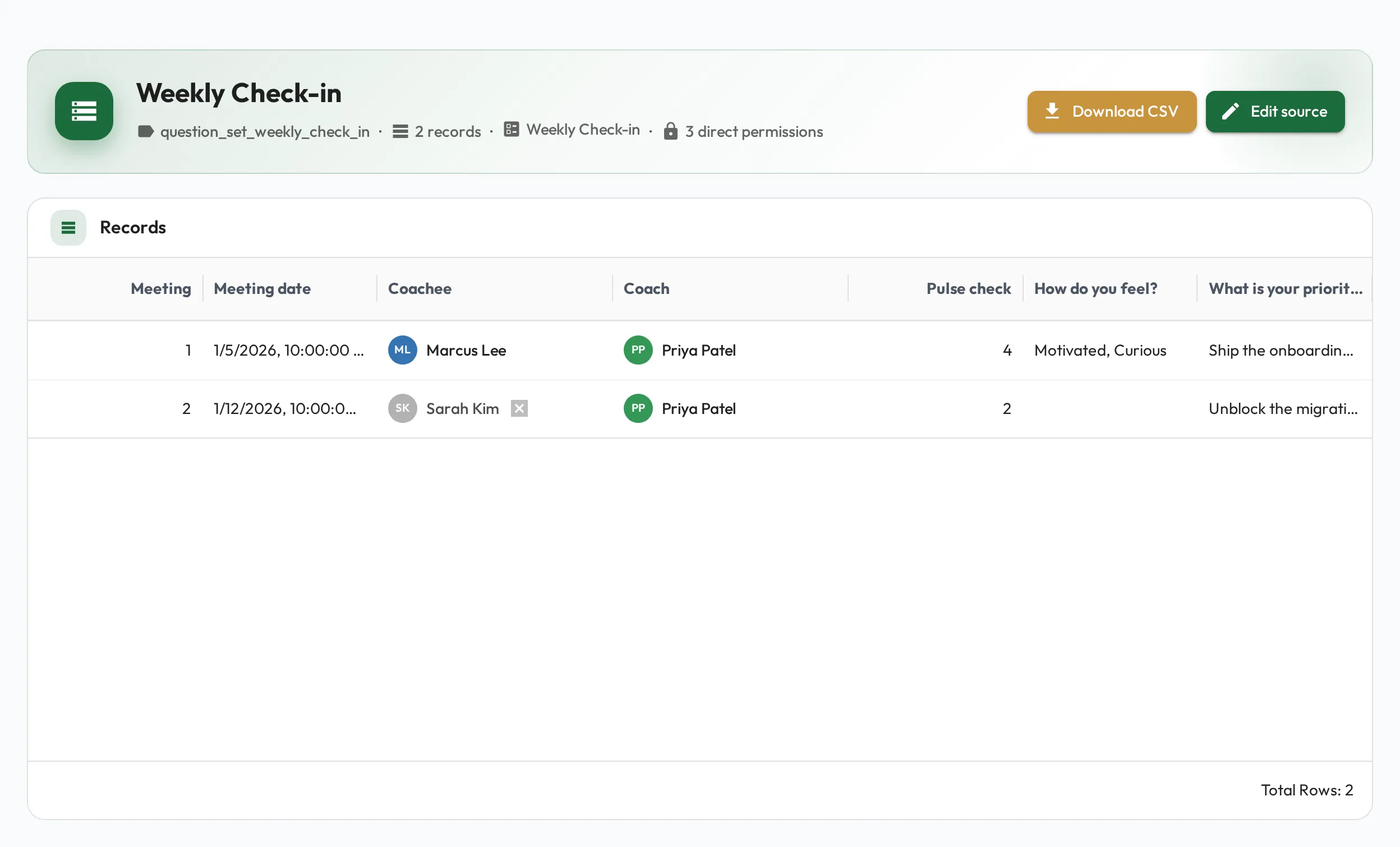Image resolution: width=1400 pixels, height=847 pixels.
Task: Click the rows icon beside 2 records
Action: click(x=400, y=131)
